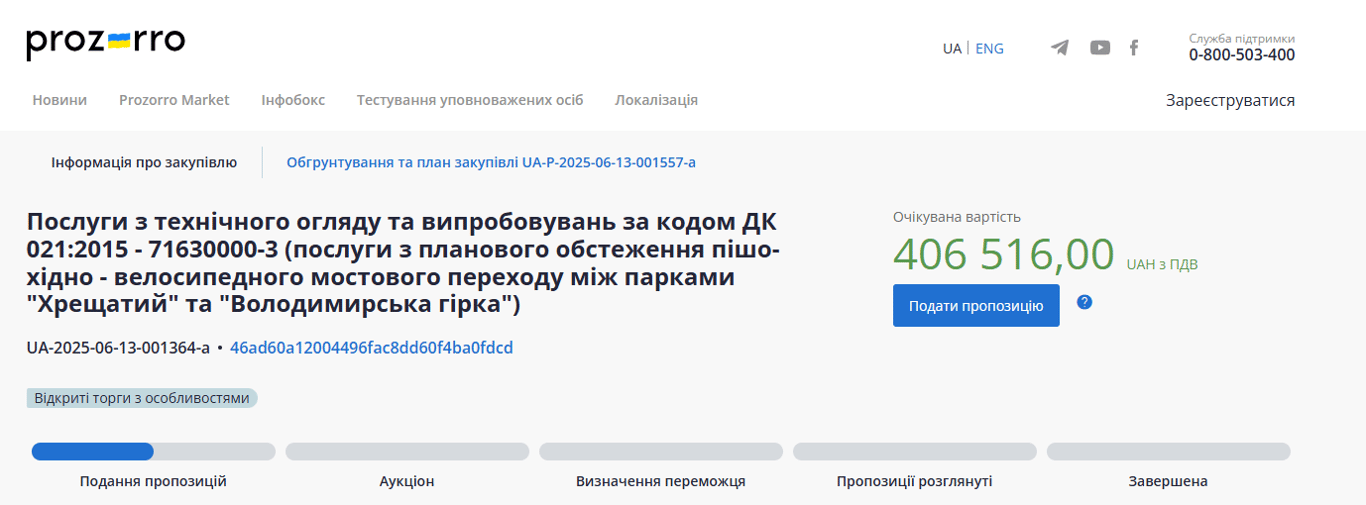Open the YouTube icon link
Image resolution: width=1366 pixels, height=505 pixels.
click(1100, 48)
